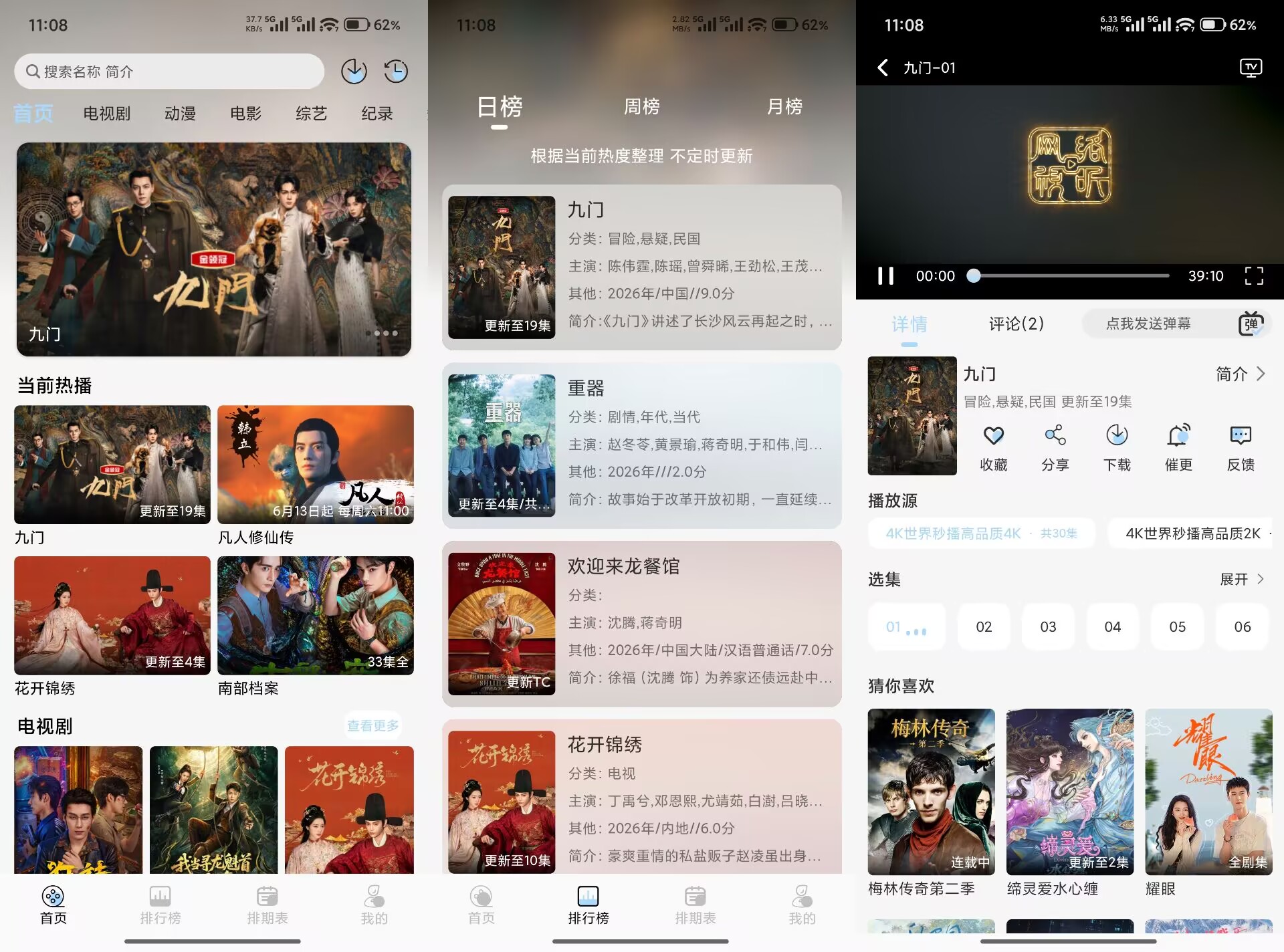
Task: Select episode 05
Action: click(x=1177, y=626)
